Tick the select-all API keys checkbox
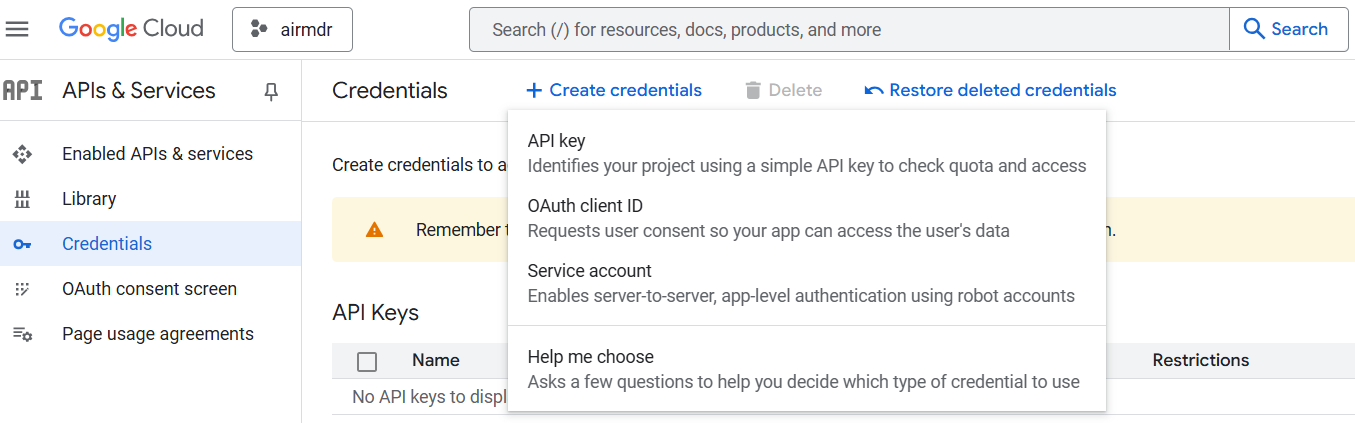This screenshot has height=423, width=1355. [367, 361]
